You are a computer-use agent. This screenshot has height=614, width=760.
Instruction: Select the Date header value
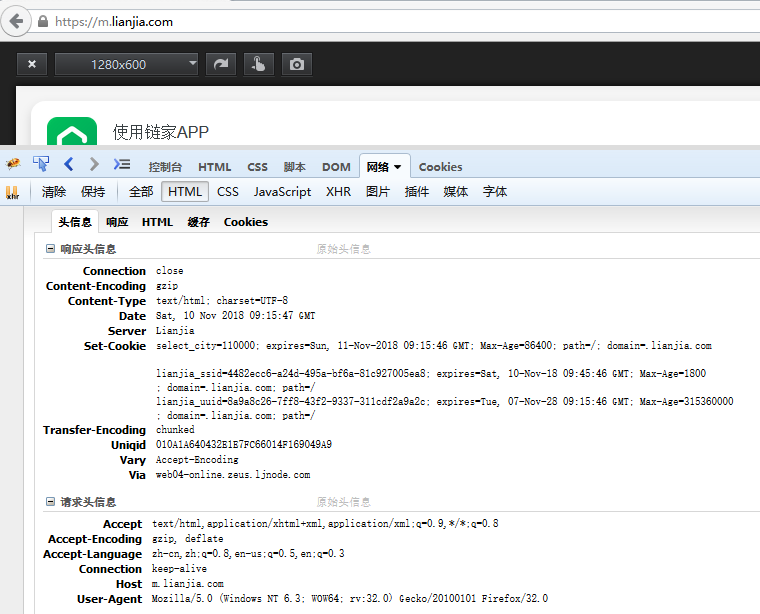pos(236,315)
